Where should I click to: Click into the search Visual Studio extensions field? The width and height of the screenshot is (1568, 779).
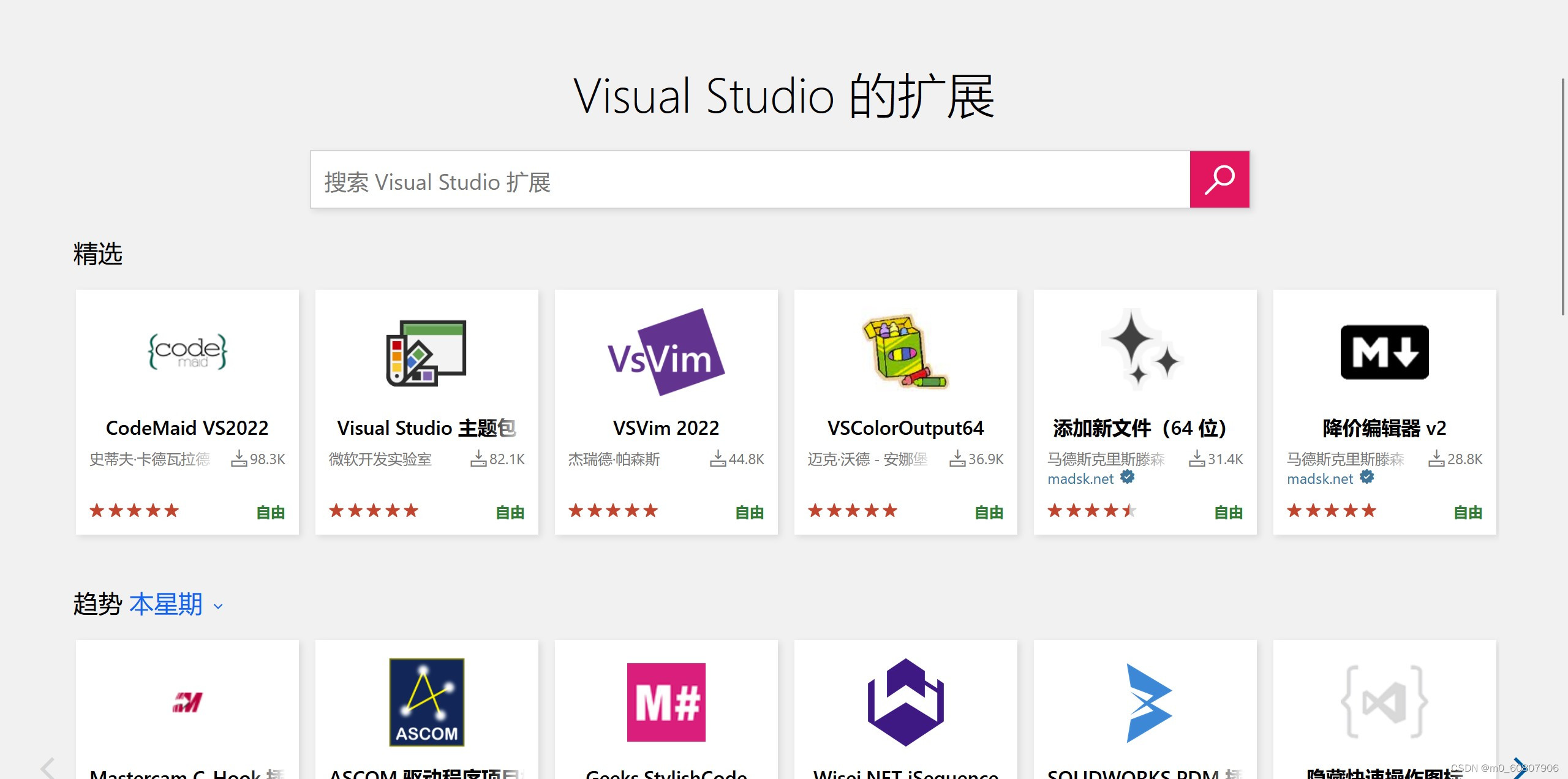point(750,181)
